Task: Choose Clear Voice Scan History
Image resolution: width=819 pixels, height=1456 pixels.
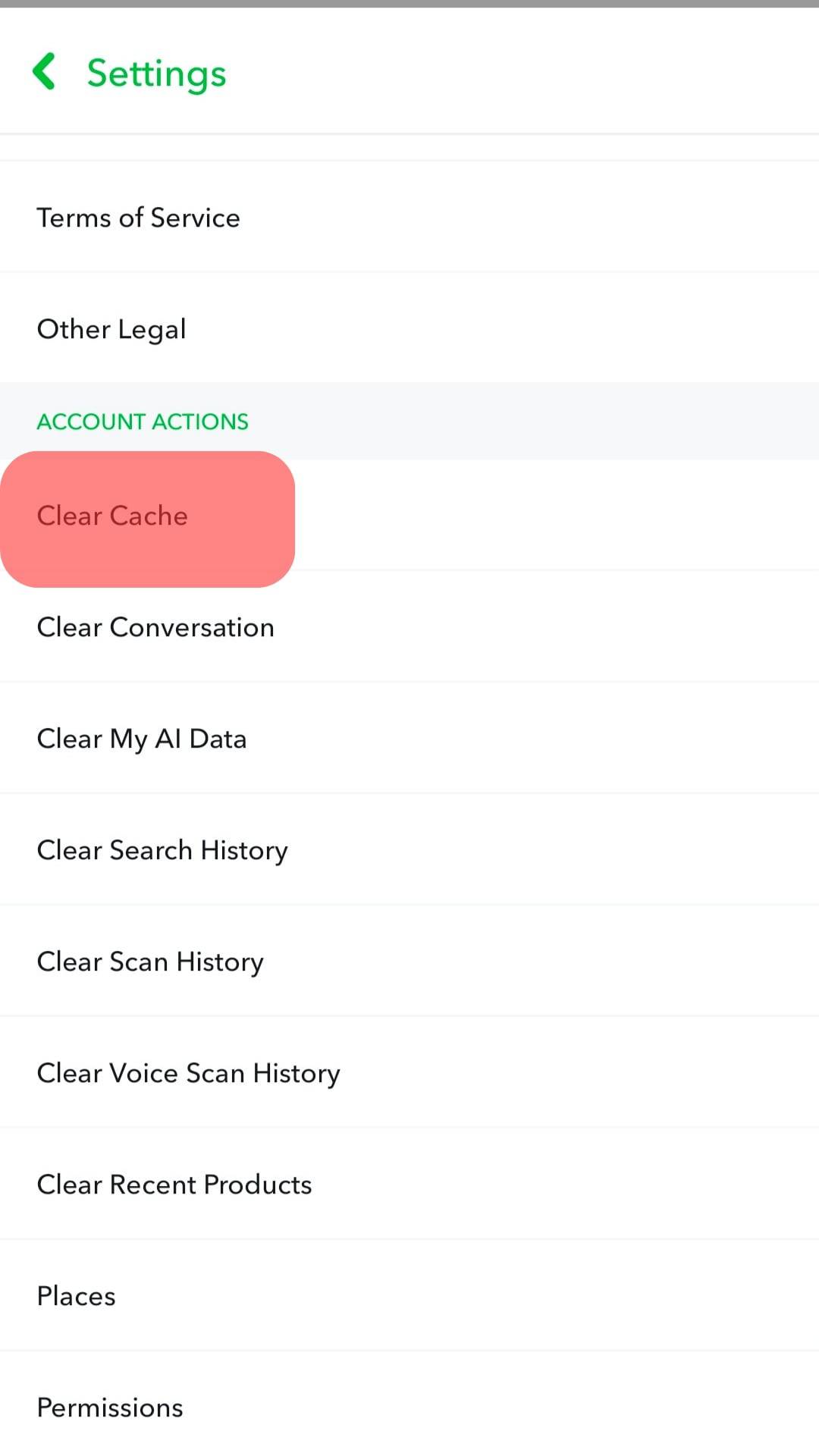Action: click(x=188, y=1074)
